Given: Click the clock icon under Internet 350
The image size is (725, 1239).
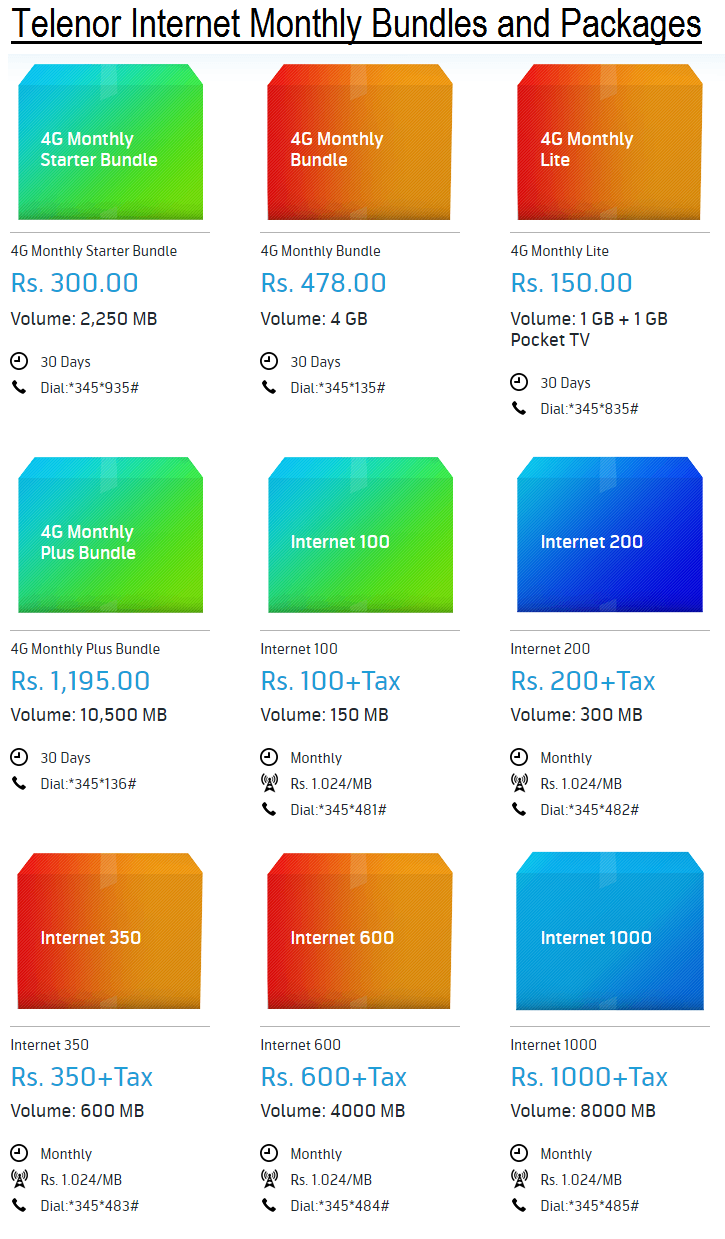Looking at the screenshot, I should coord(19,1153).
